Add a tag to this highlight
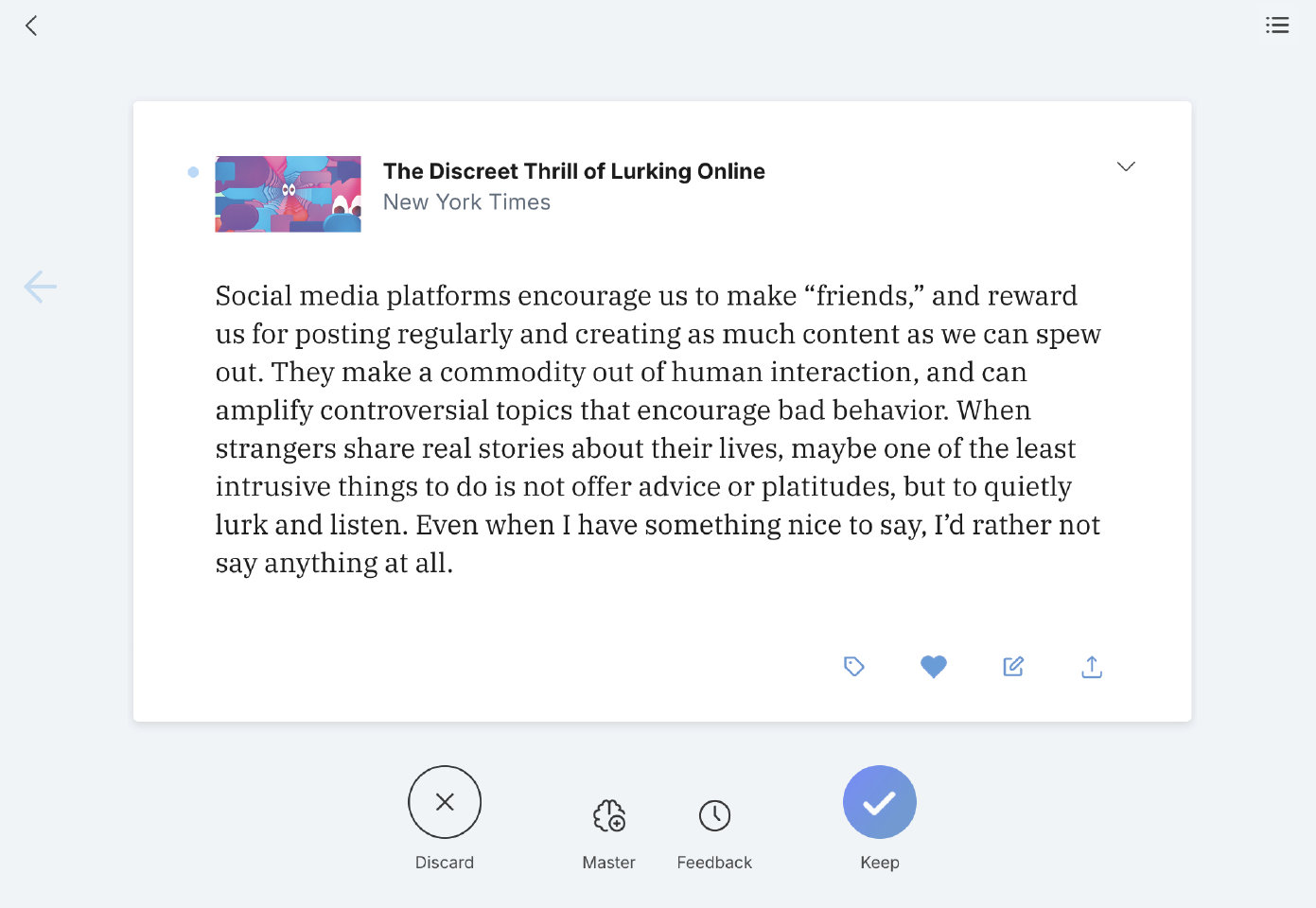The image size is (1316, 908). (x=853, y=667)
